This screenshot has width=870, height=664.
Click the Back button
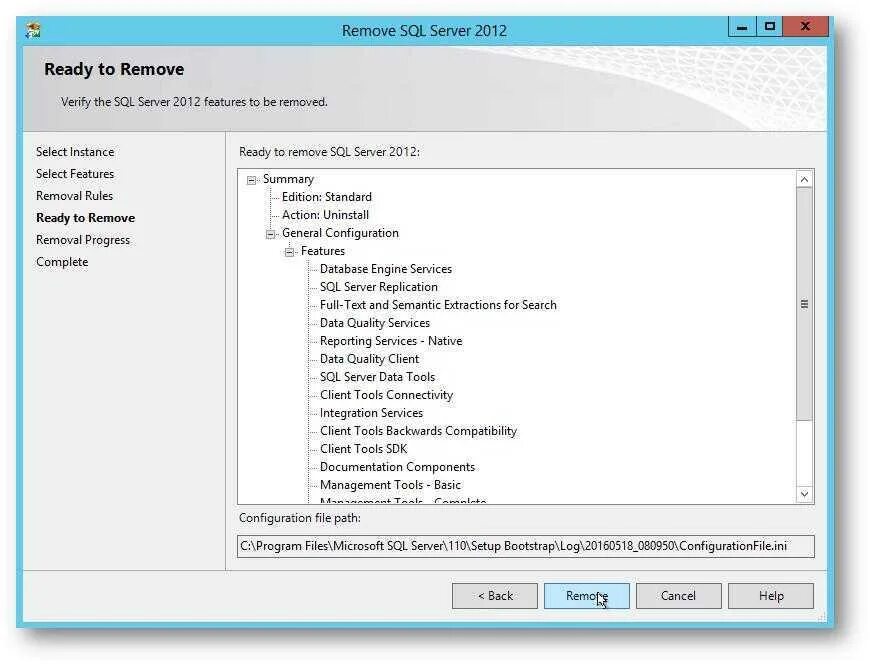pyautogui.click(x=494, y=596)
